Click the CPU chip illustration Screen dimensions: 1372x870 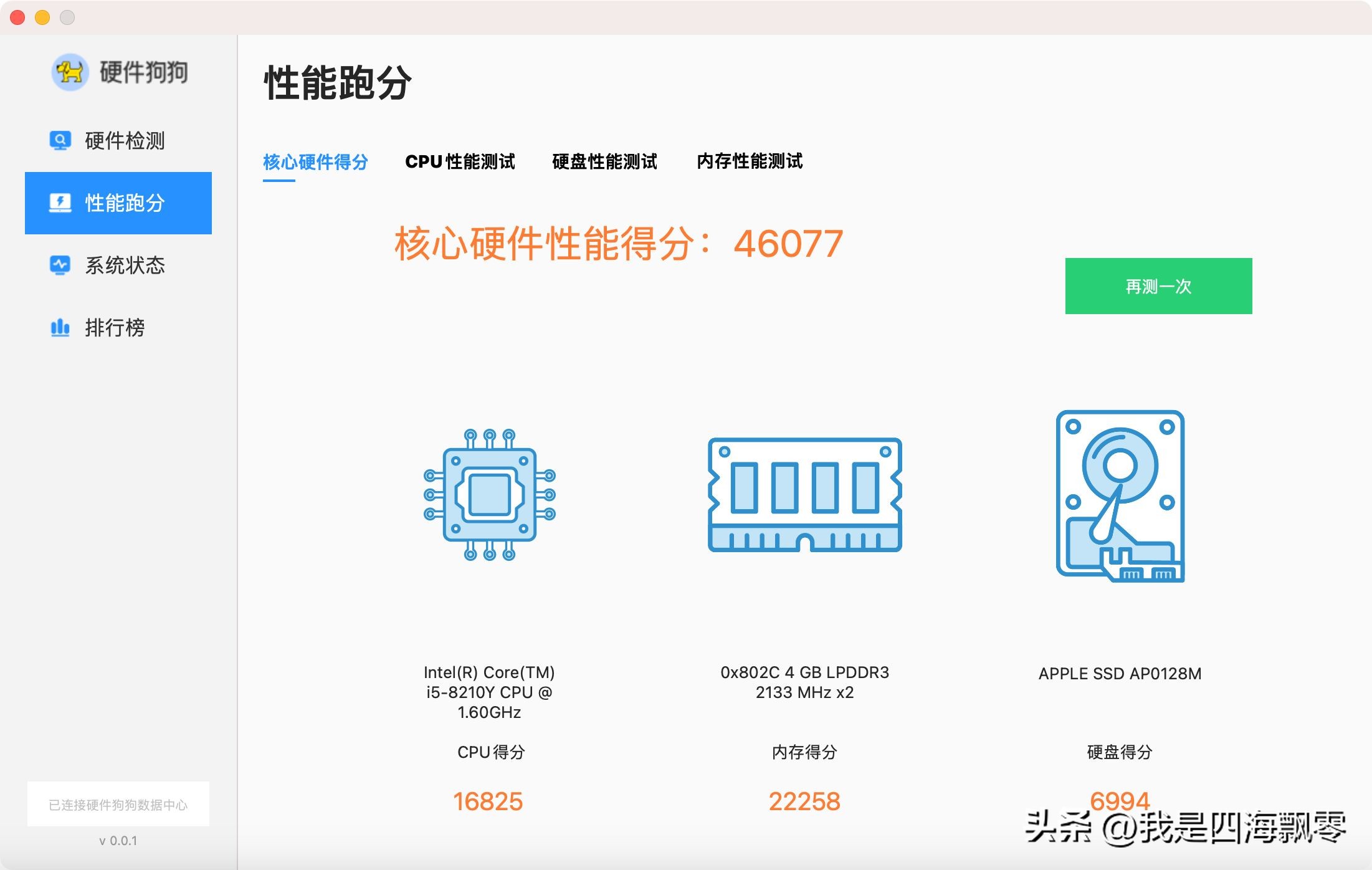[x=490, y=495]
